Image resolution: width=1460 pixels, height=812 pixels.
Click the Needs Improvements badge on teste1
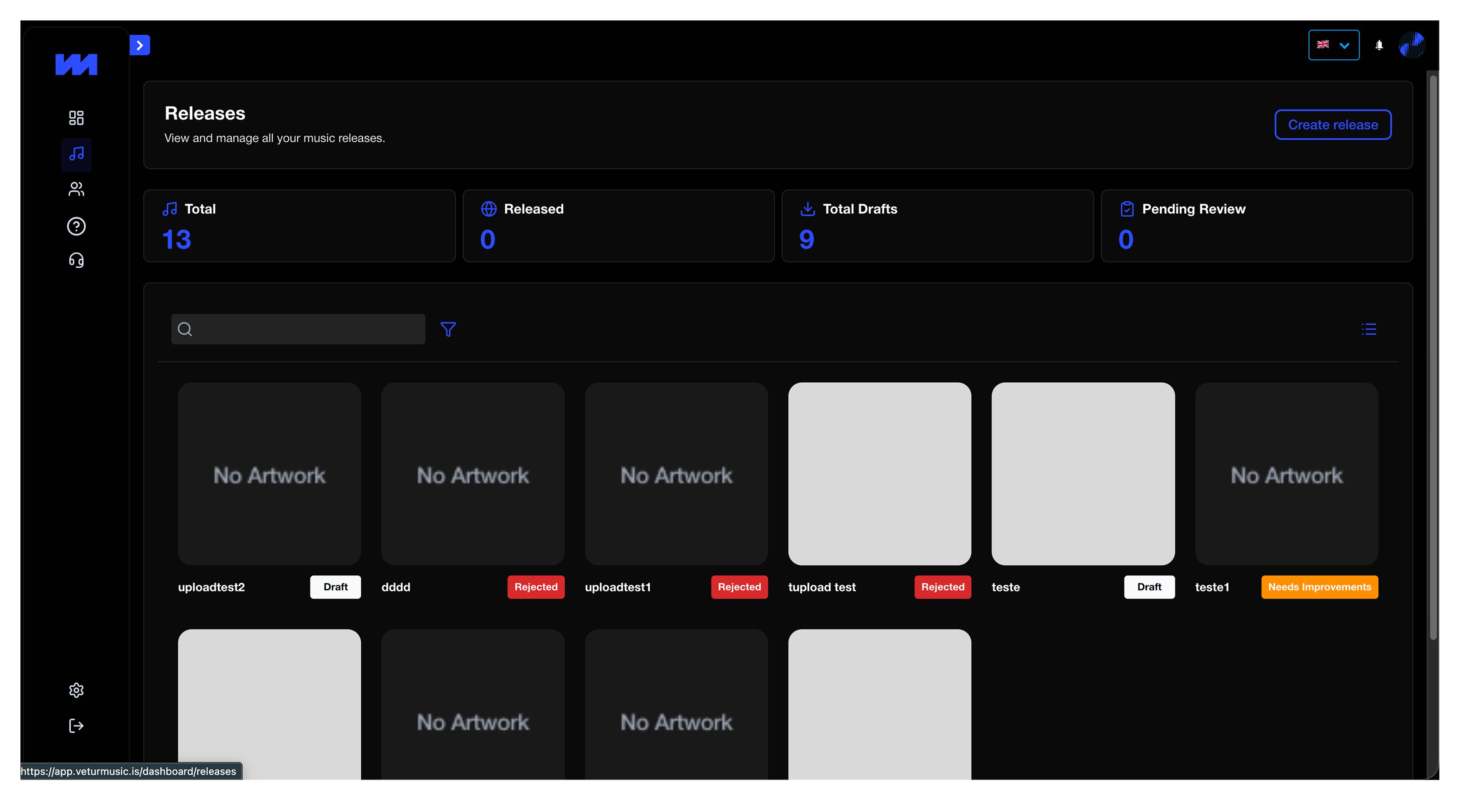(1319, 587)
